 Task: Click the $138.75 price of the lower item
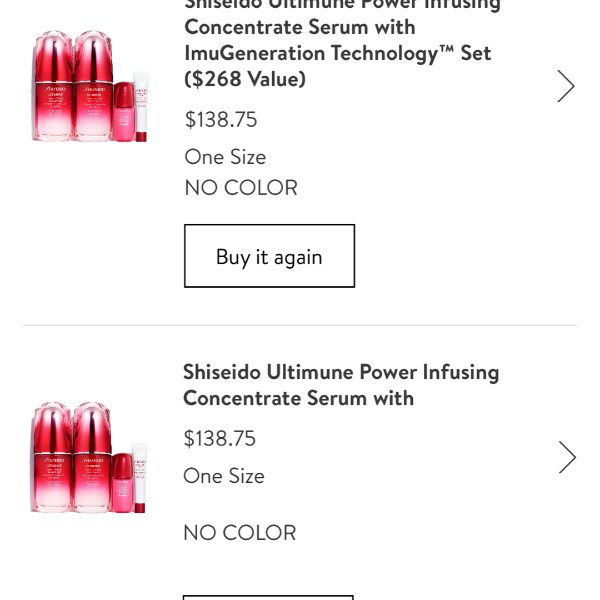tap(220, 439)
